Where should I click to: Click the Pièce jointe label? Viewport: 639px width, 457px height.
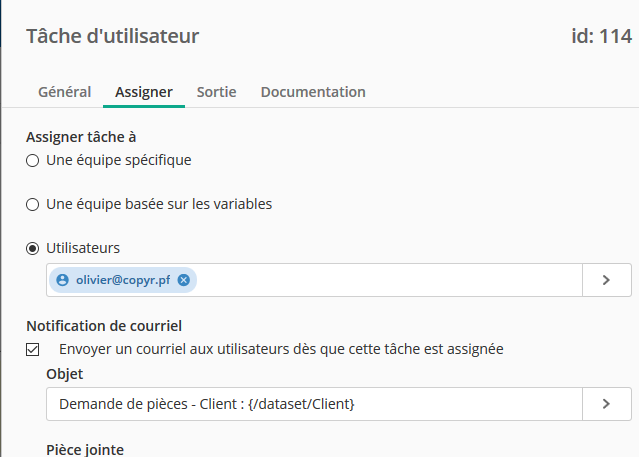point(85,450)
